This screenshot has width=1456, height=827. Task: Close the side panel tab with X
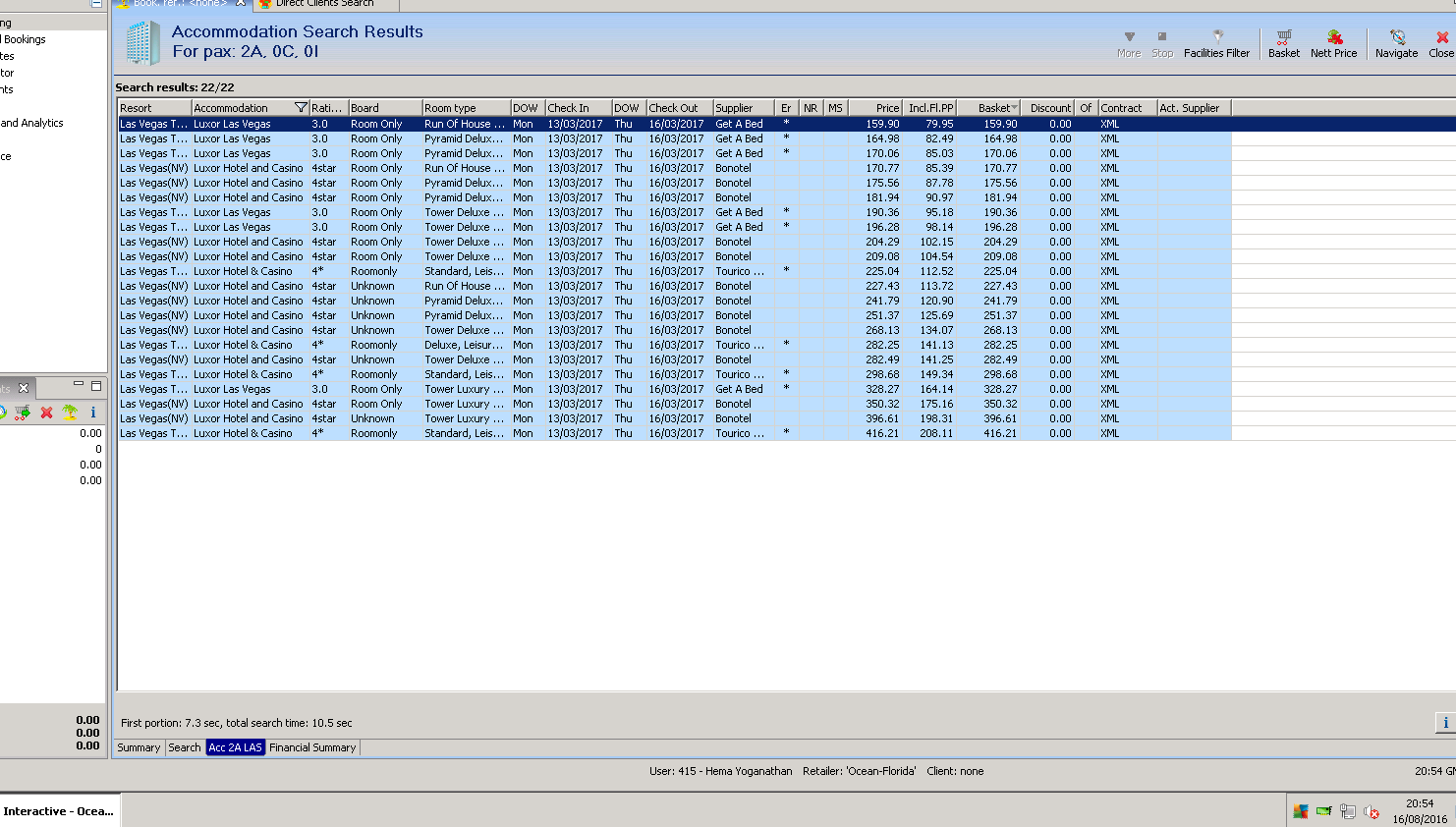(x=25, y=388)
